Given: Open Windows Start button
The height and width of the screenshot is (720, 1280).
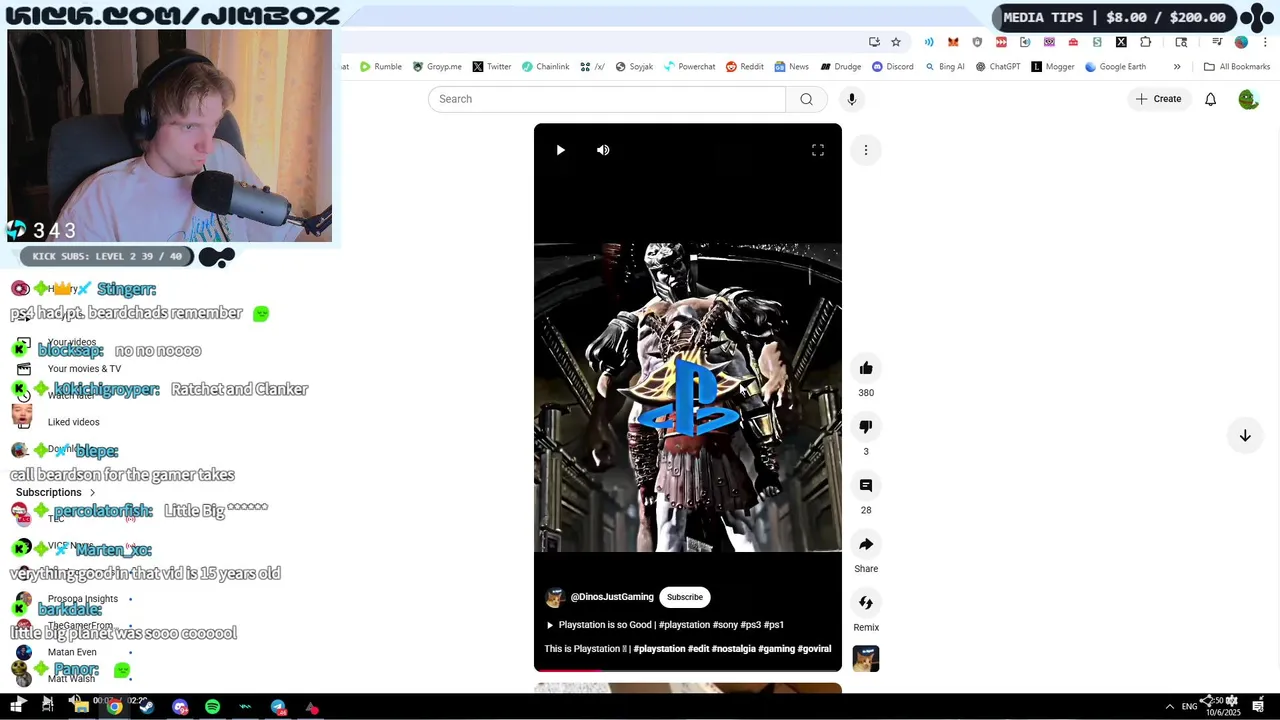Looking at the screenshot, I should pos(17,706).
